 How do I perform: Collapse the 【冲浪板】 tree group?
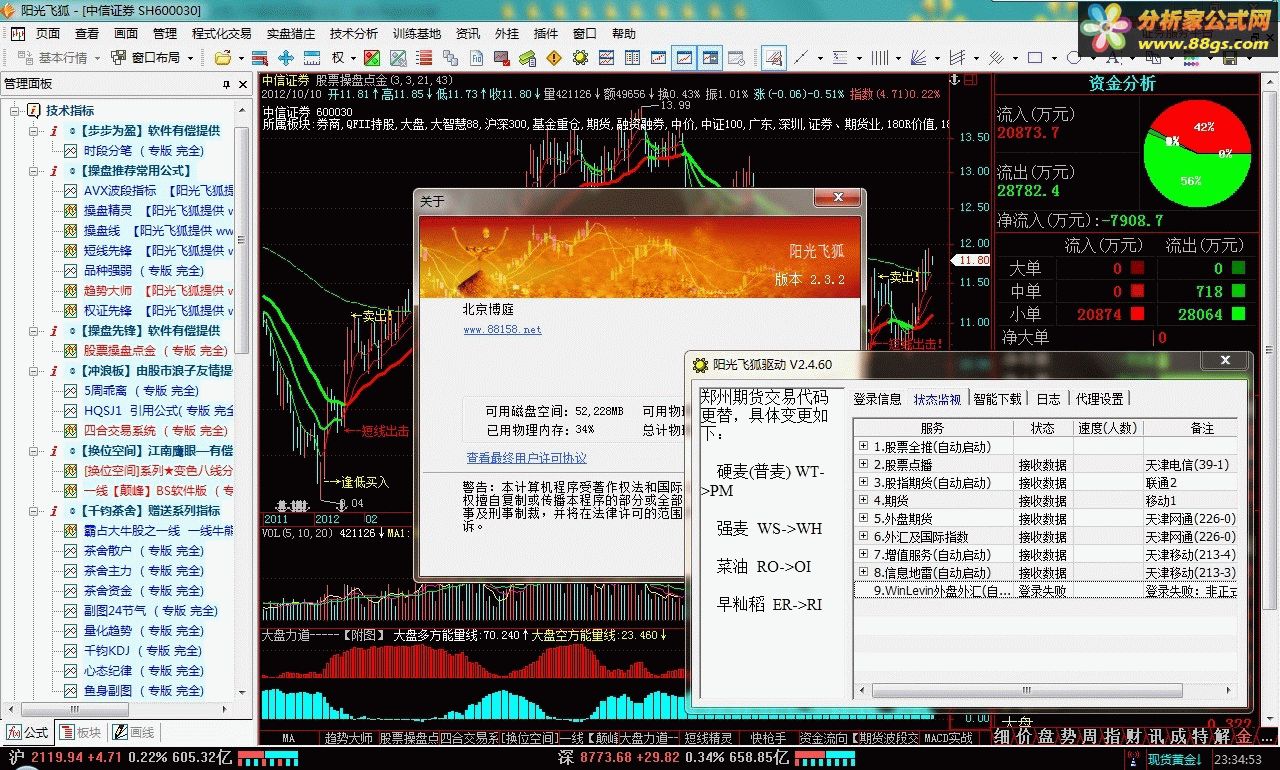click(x=34, y=371)
